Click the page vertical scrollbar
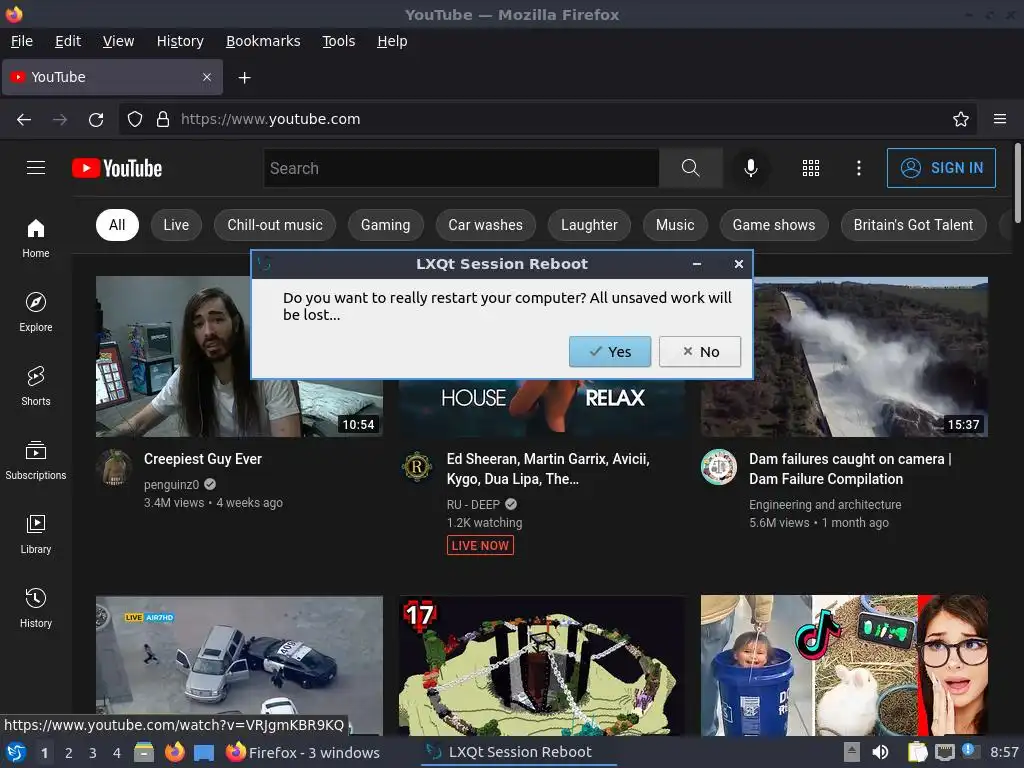The width and height of the screenshot is (1024, 768). point(1017,184)
